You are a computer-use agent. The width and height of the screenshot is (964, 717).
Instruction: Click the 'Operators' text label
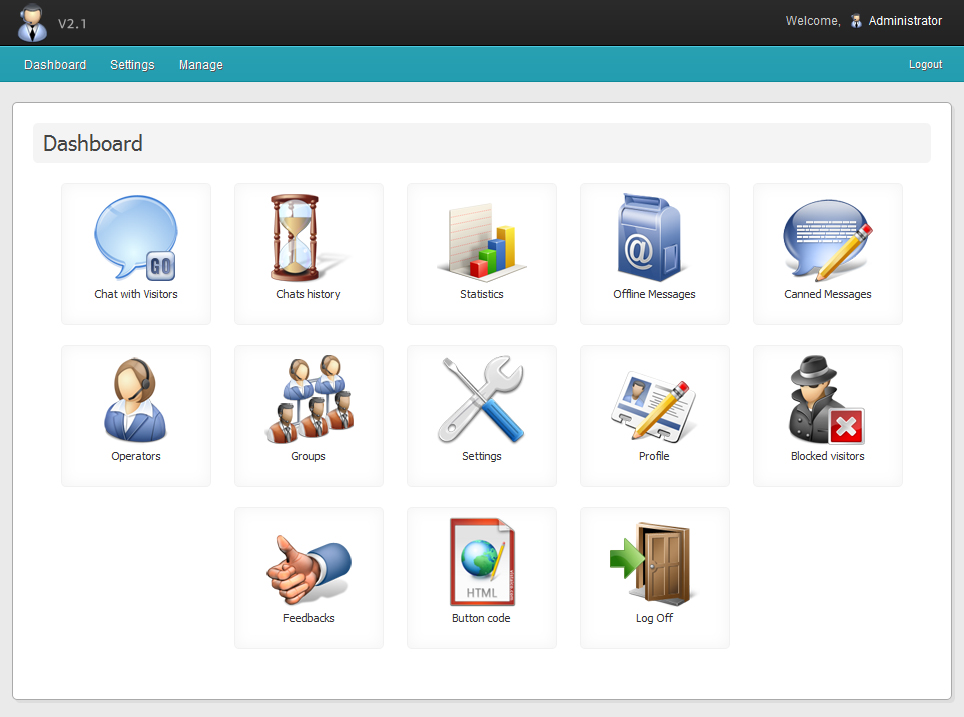(136, 456)
